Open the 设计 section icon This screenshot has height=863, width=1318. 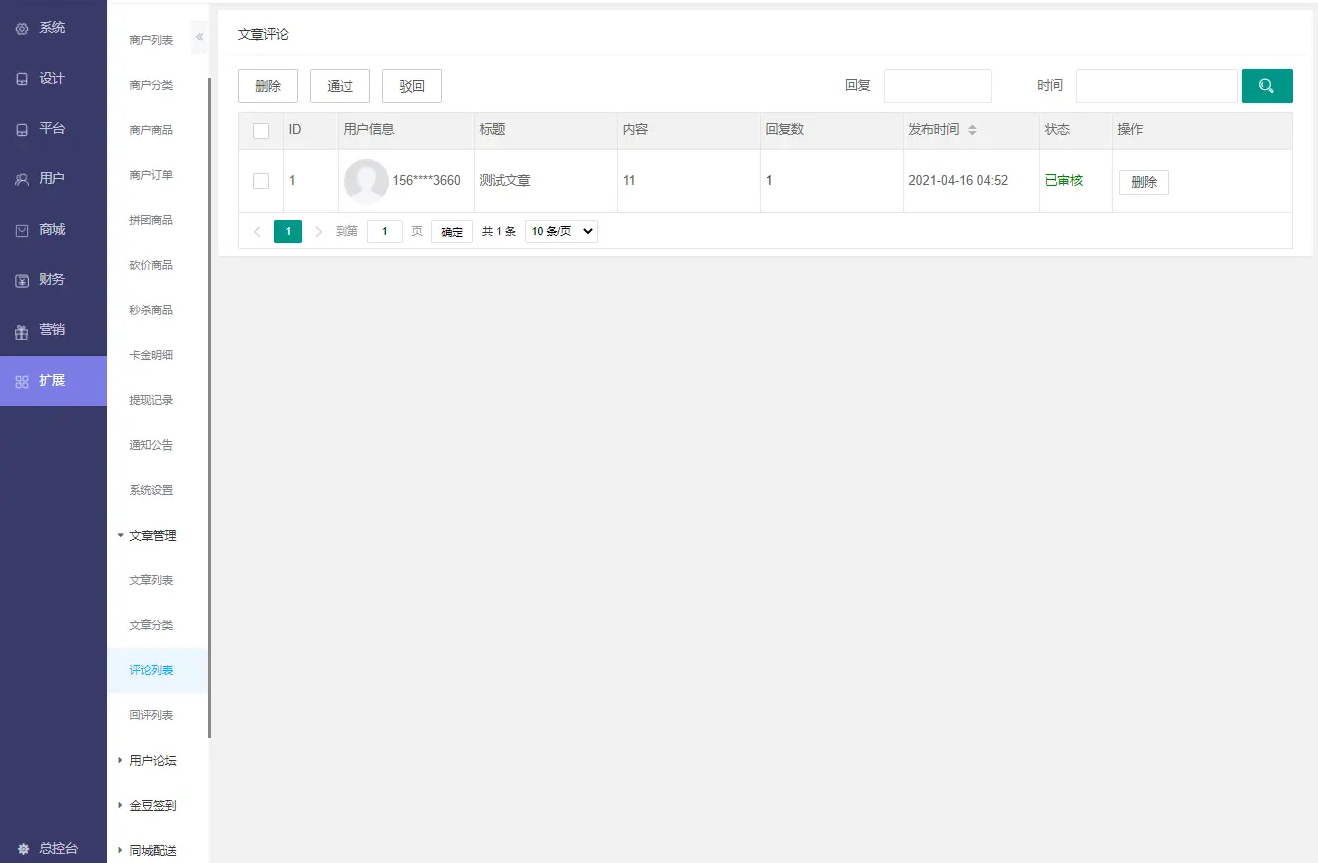tap(22, 79)
